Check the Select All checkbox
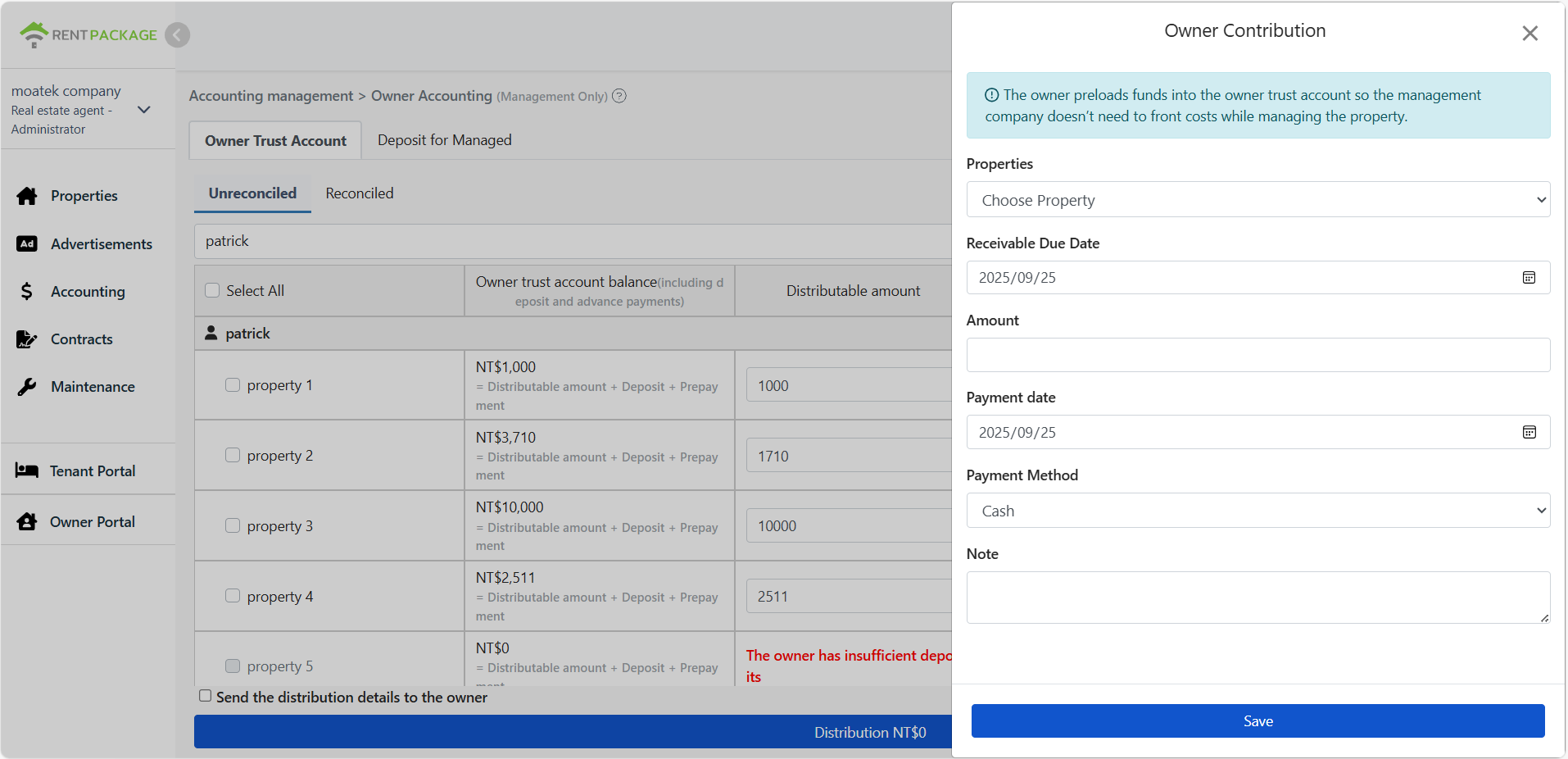 pyautogui.click(x=212, y=290)
